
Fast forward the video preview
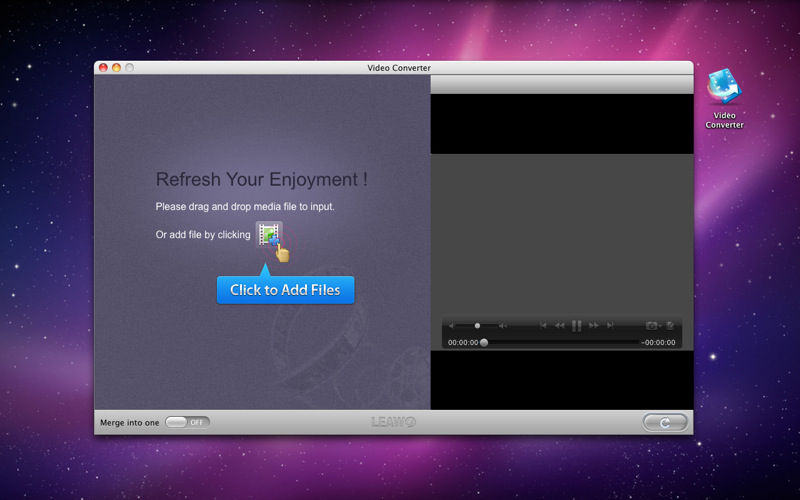(x=594, y=325)
